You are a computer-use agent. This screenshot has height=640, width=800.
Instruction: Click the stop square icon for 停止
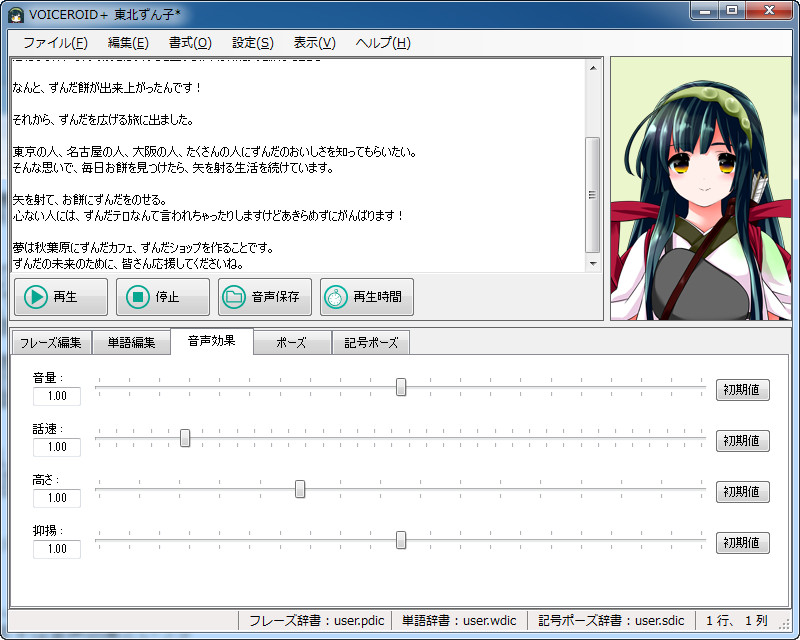[x=138, y=297]
